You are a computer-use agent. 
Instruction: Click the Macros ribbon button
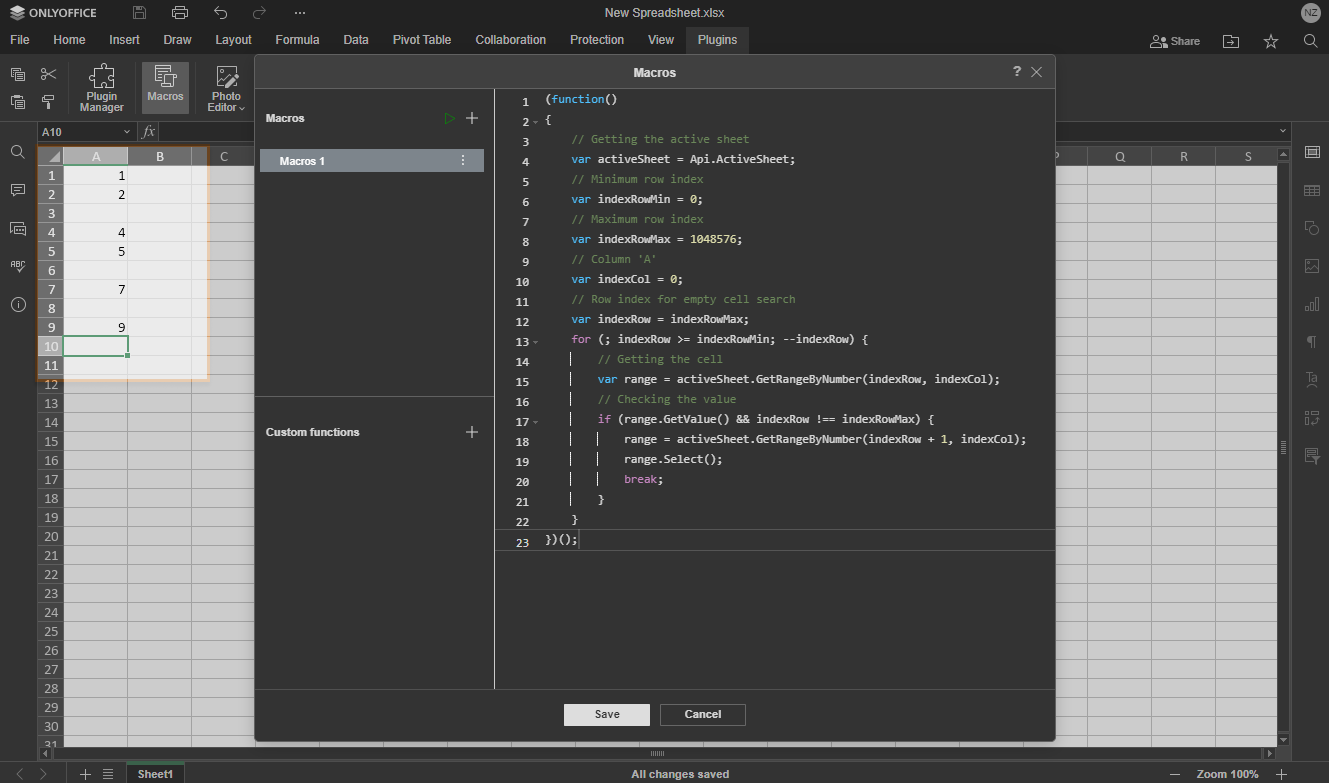165,88
